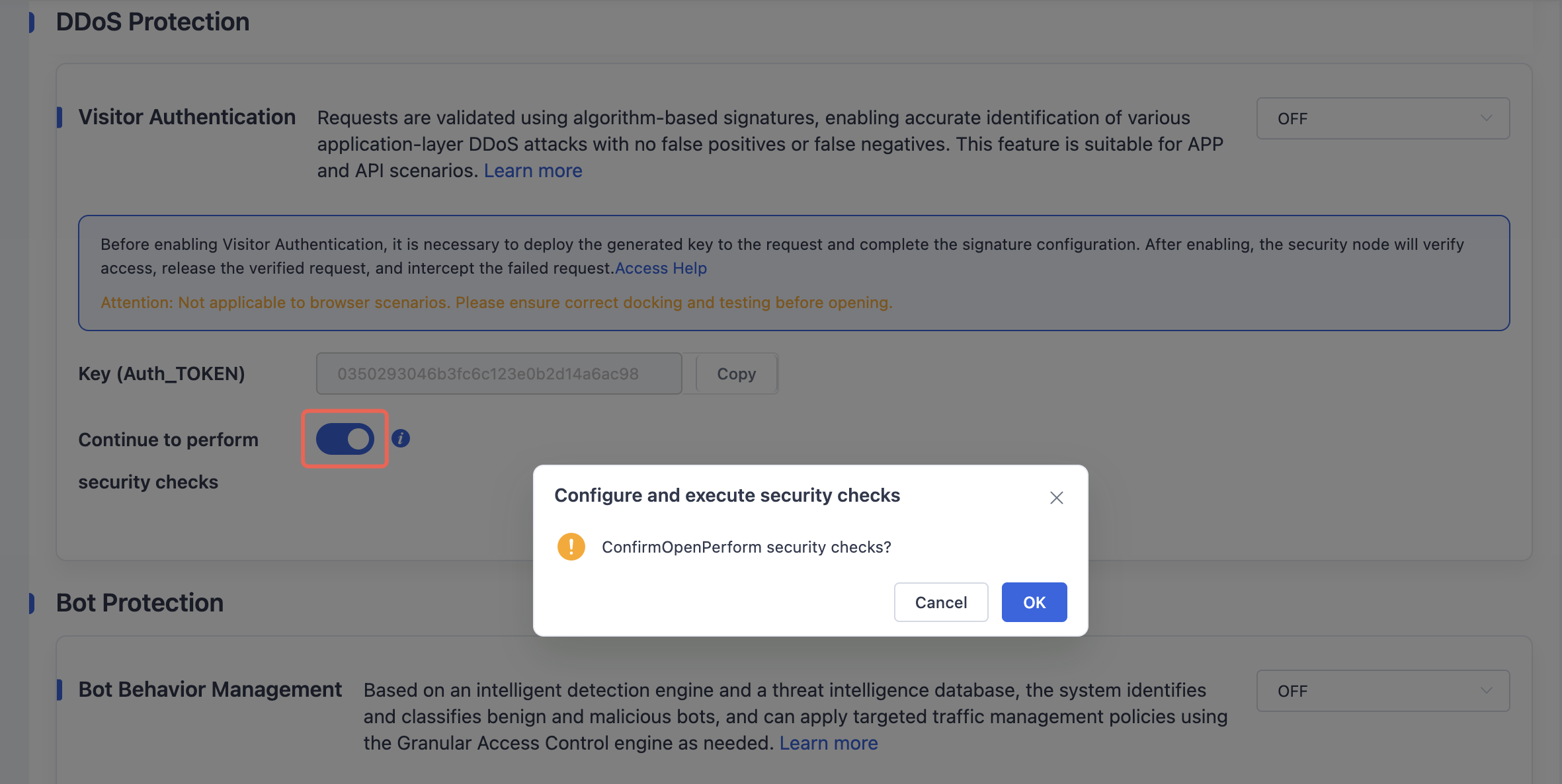Click the info icon beside security checks toggle

coord(401,438)
